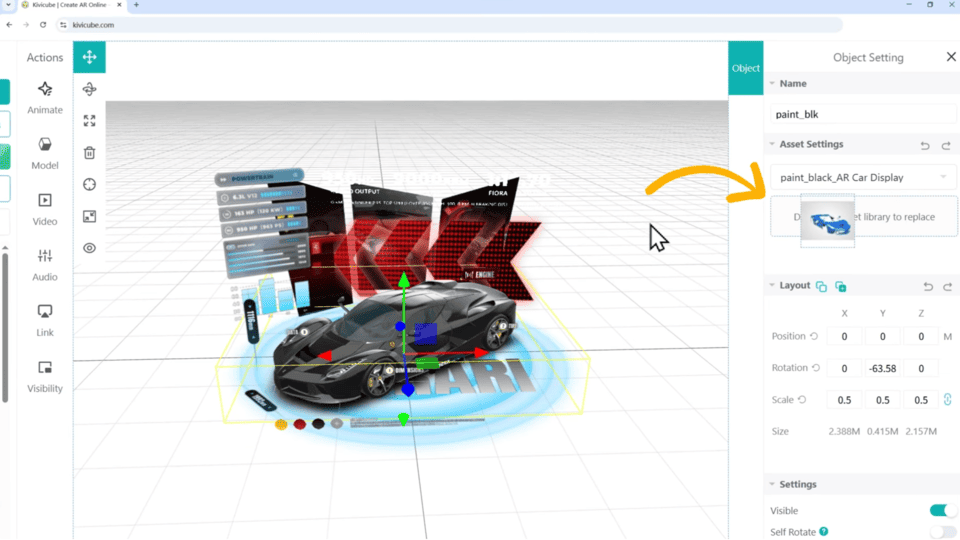Click the target focus icon
The image size is (960, 540).
[x=89, y=184]
